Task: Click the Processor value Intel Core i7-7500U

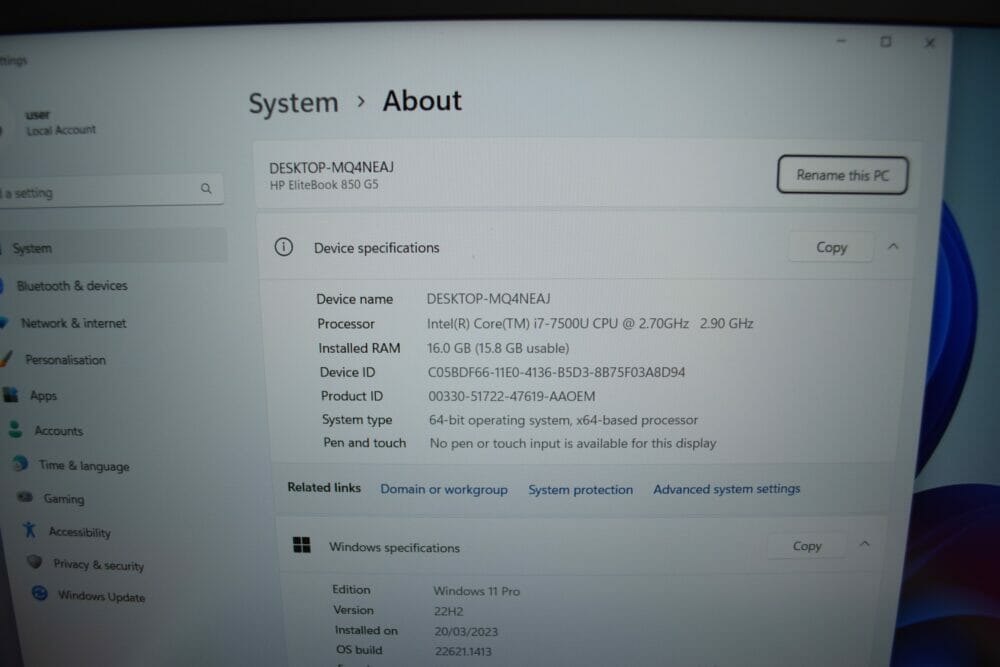Action: (590, 323)
